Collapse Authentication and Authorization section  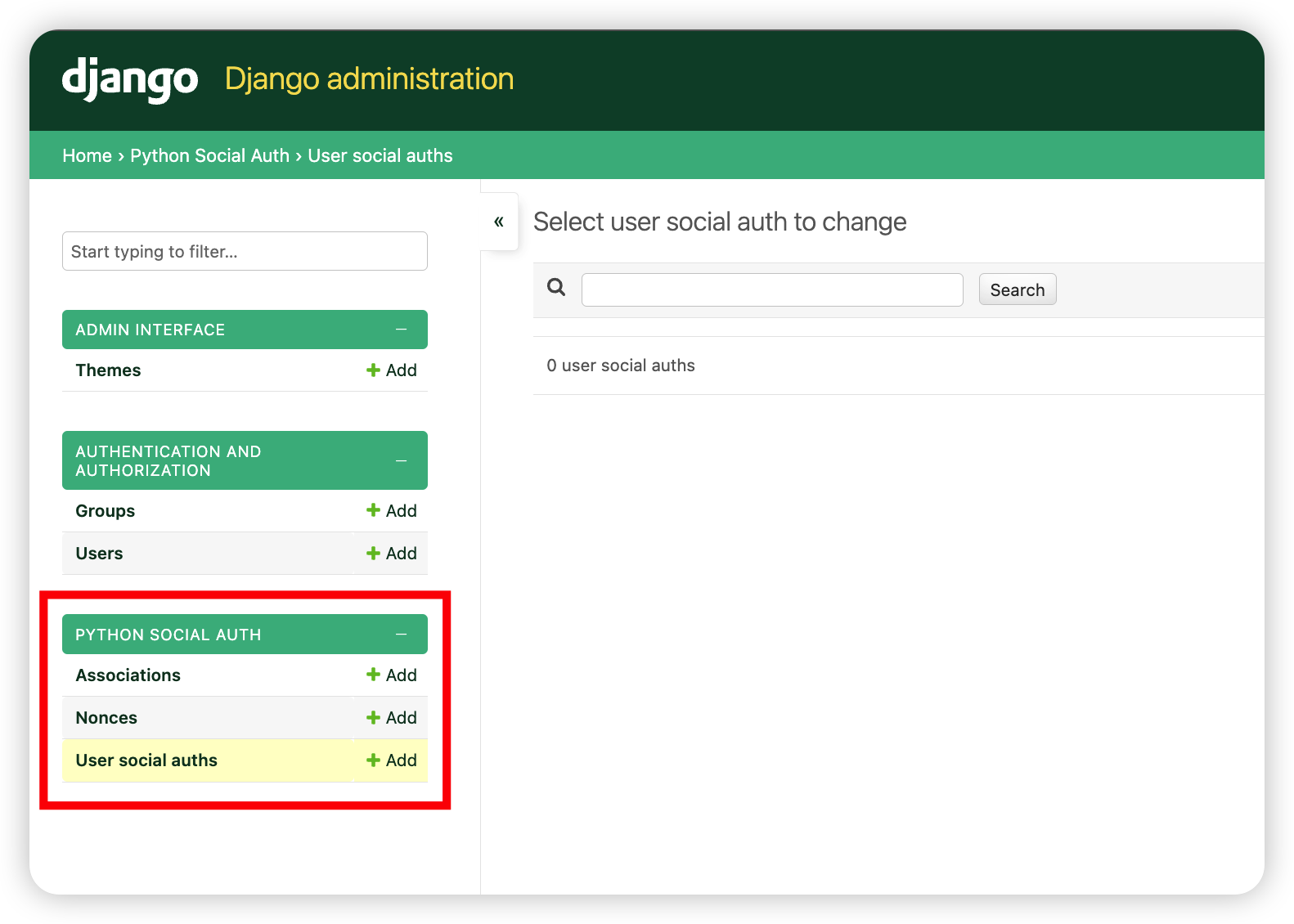(401, 460)
